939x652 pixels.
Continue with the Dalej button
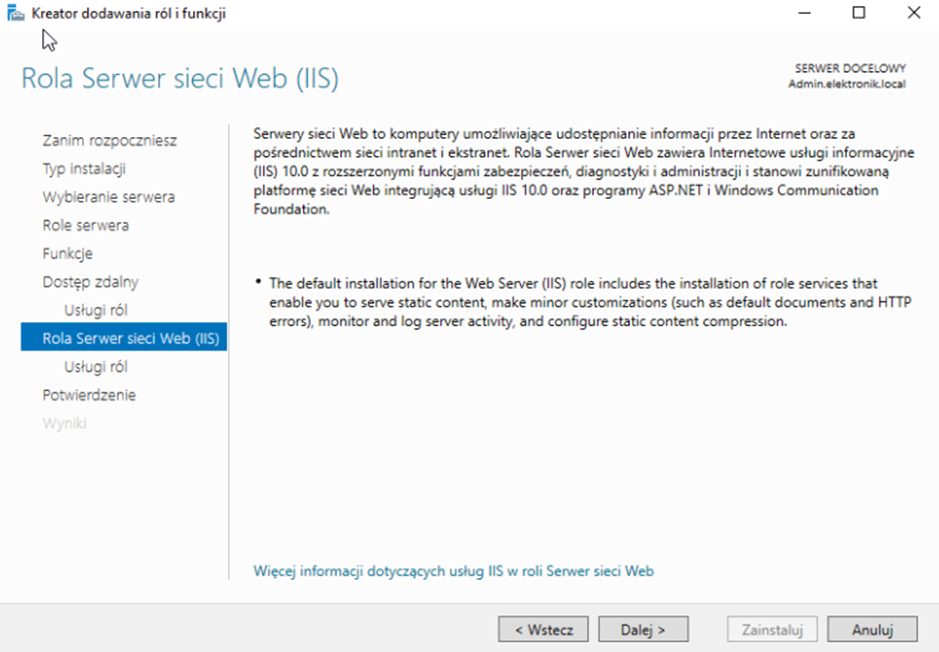pyautogui.click(x=644, y=629)
